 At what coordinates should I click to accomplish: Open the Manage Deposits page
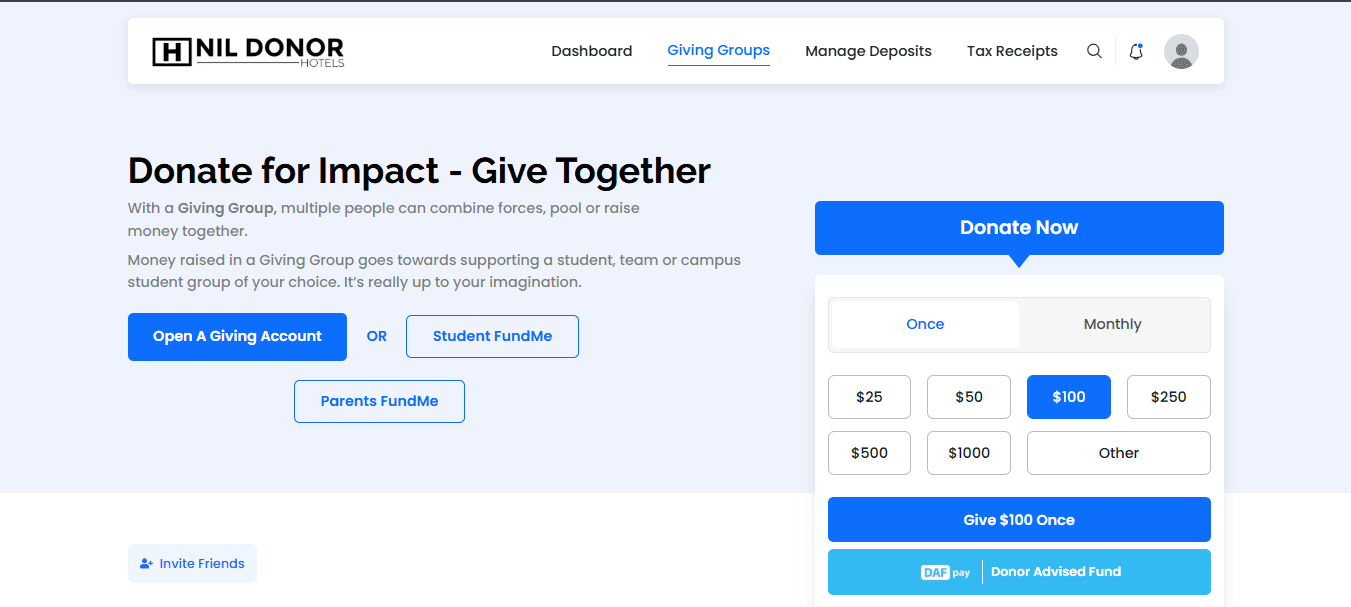tap(868, 51)
